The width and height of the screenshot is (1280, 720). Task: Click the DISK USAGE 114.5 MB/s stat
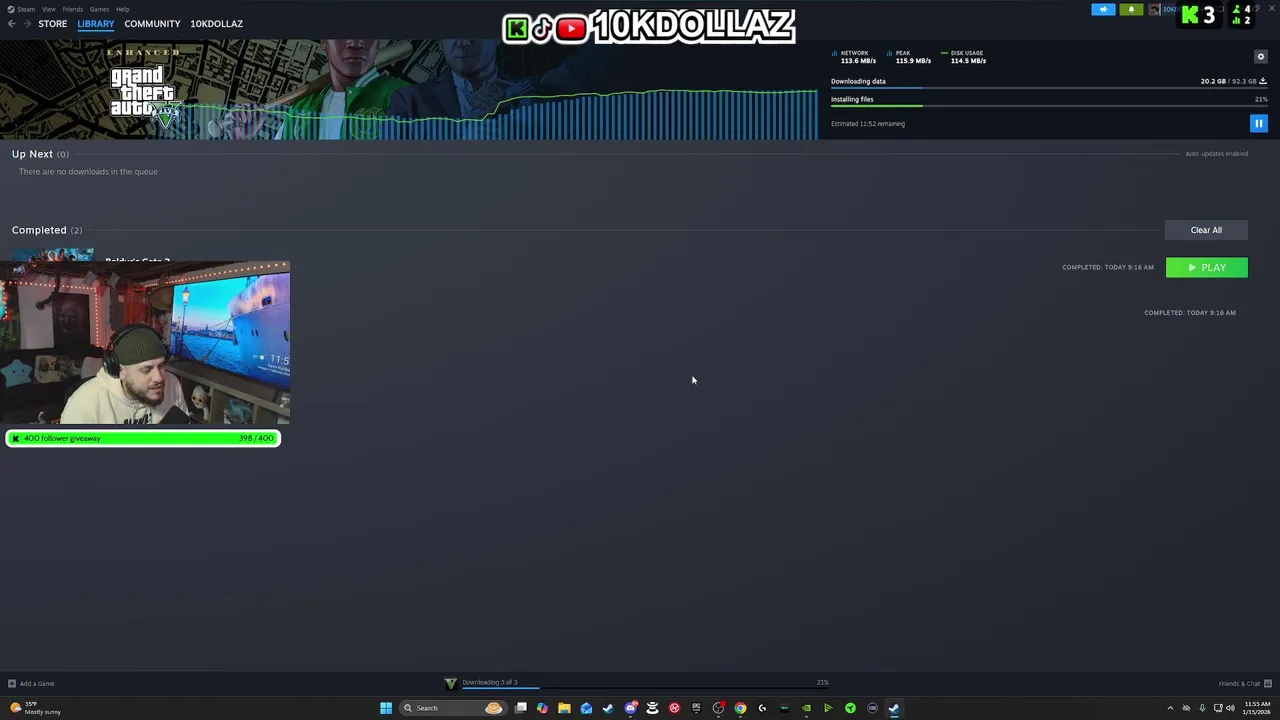(964, 57)
